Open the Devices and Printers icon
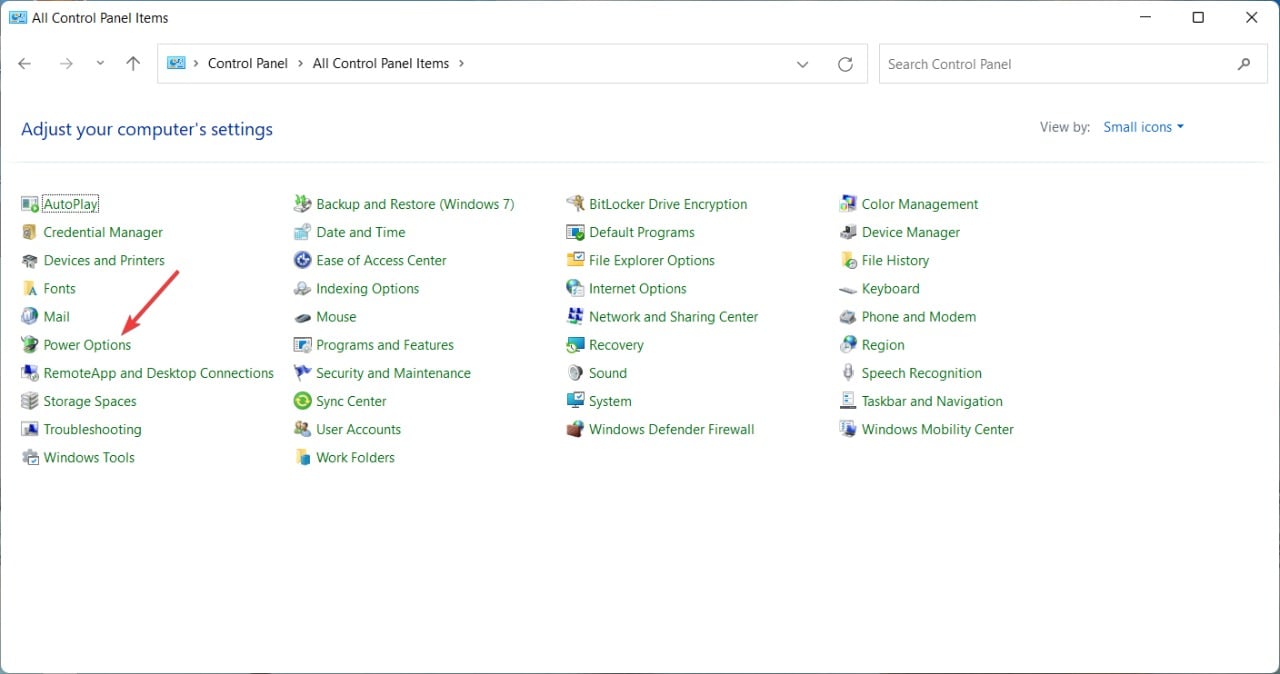The height and width of the screenshot is (674, 1280). (30, 260)
